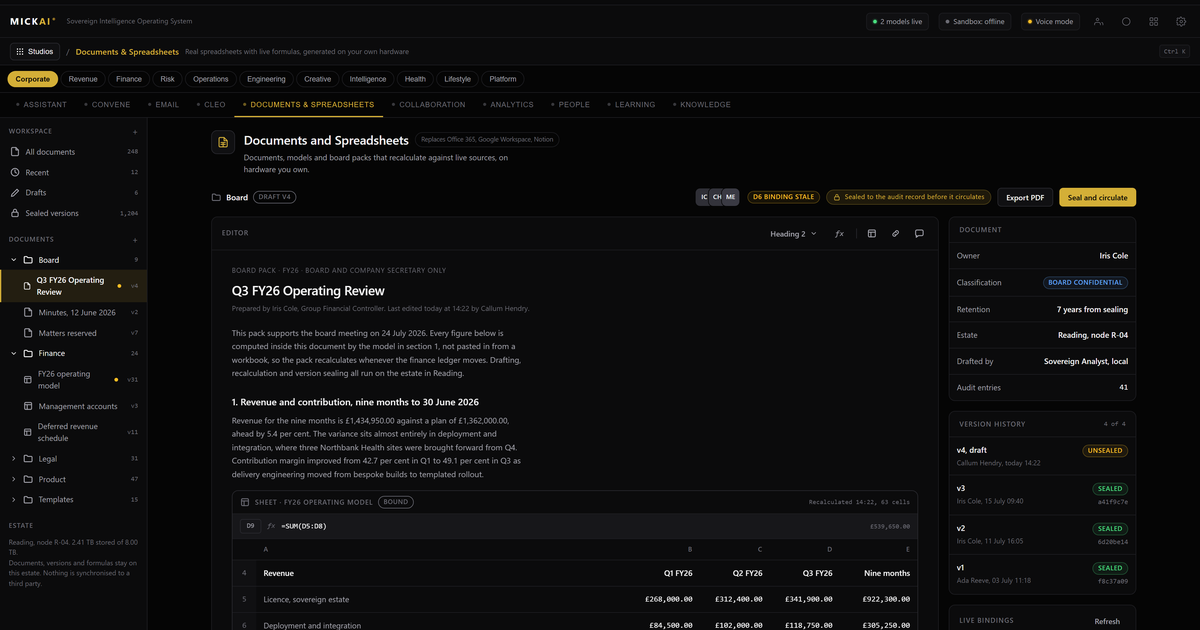
Task: Insert link using editor toolbar link icon
Action: (895, 233)
